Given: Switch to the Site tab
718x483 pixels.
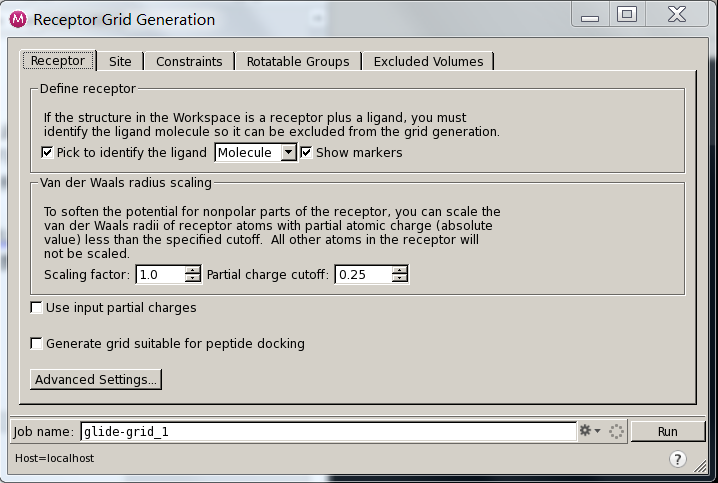Looking at the screenshot, I should click(x=120, y=61).
